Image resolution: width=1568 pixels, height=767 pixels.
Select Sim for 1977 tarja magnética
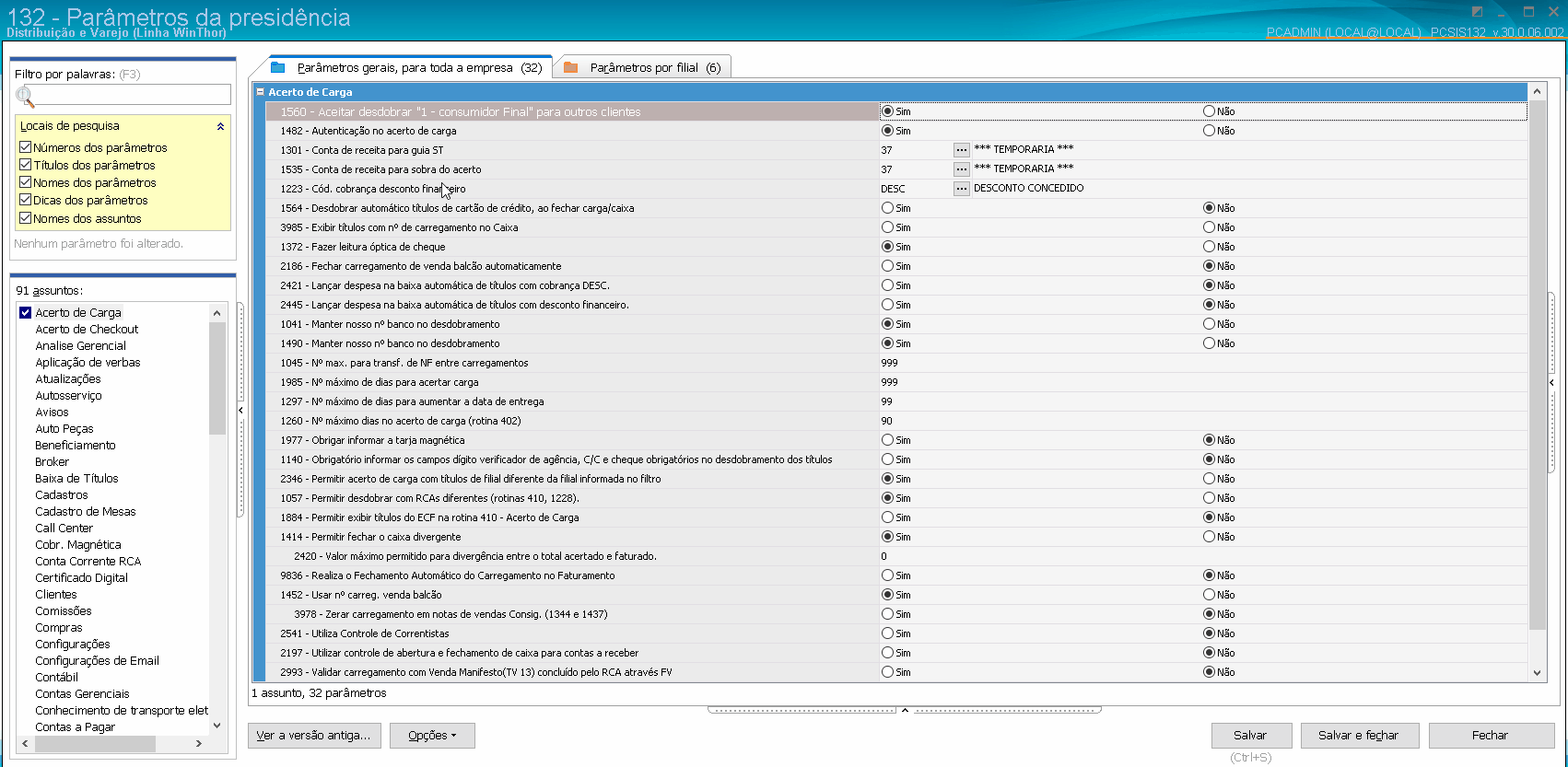pyautogui.click(x=887, y=440)
